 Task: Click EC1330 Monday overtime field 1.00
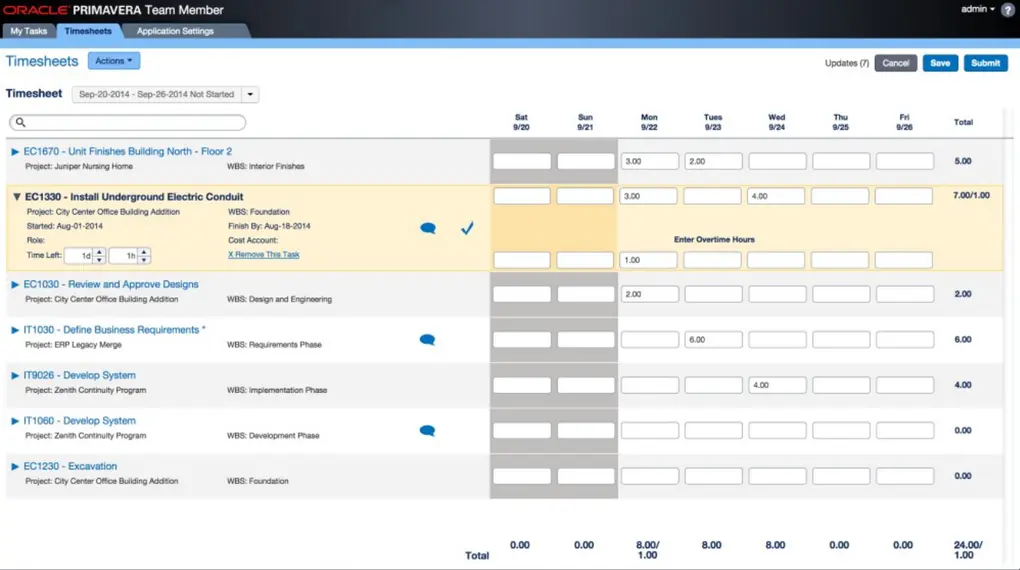tap(648, 260)
